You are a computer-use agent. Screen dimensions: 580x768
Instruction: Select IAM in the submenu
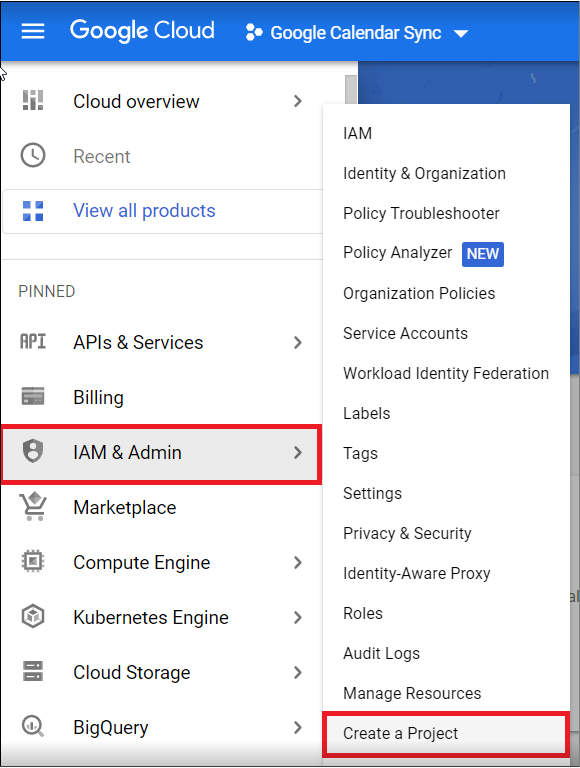[x=358, y=133]
